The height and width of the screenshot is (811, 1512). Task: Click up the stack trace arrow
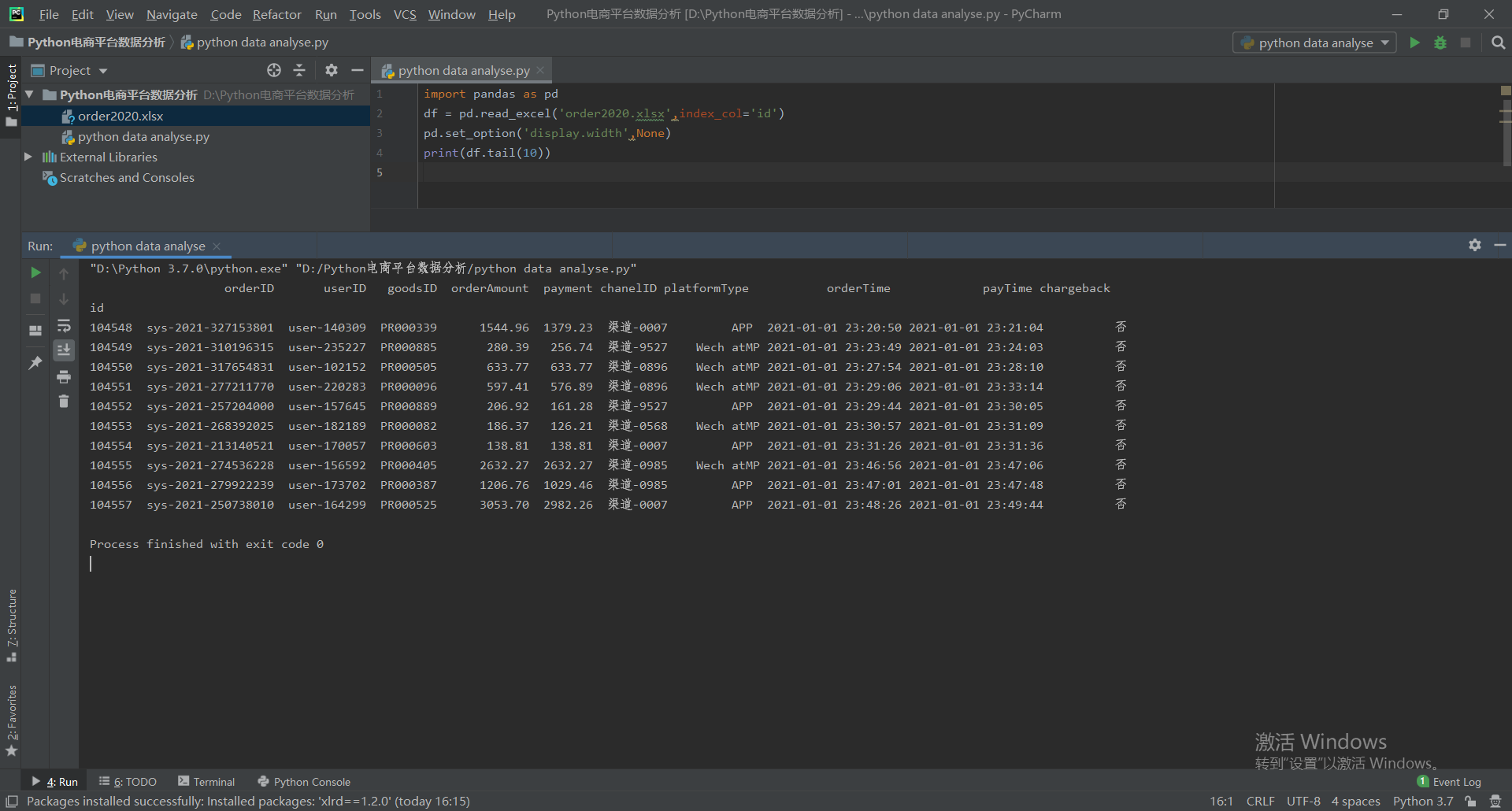pyautogui.click(x=64, y=273)
